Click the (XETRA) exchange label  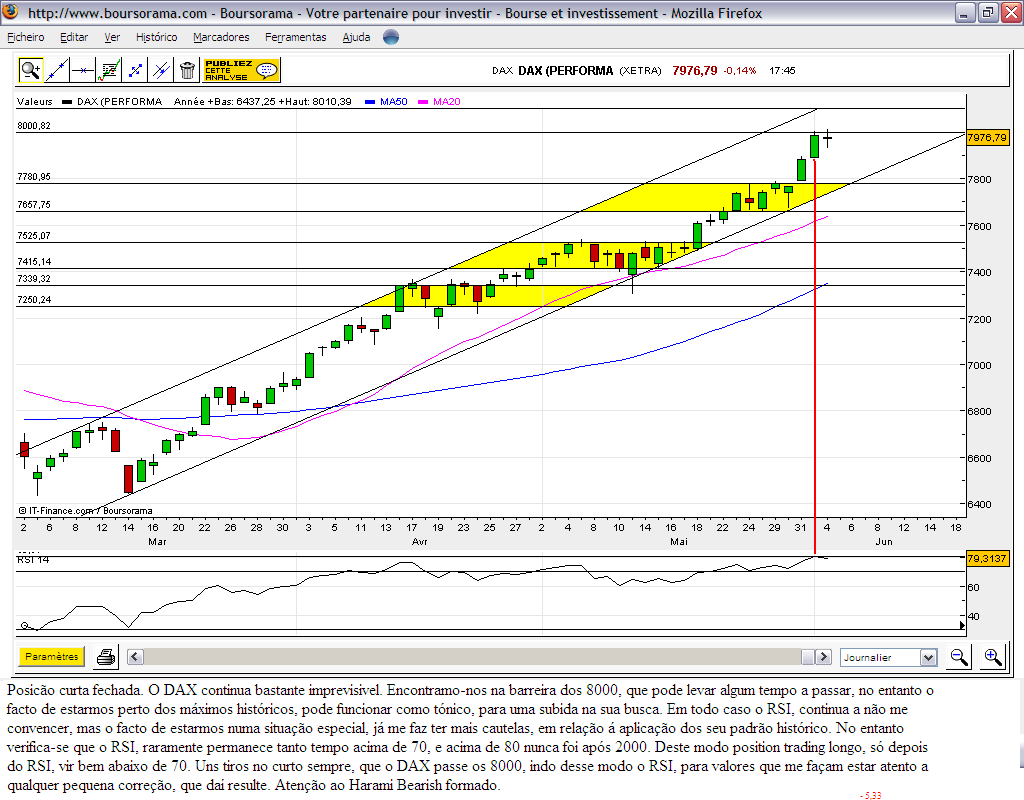coord(640,71)
